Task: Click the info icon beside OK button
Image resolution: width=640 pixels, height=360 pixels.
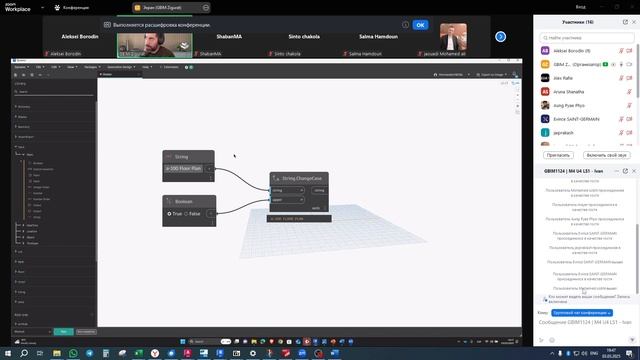Action: (x=405, y=25)
